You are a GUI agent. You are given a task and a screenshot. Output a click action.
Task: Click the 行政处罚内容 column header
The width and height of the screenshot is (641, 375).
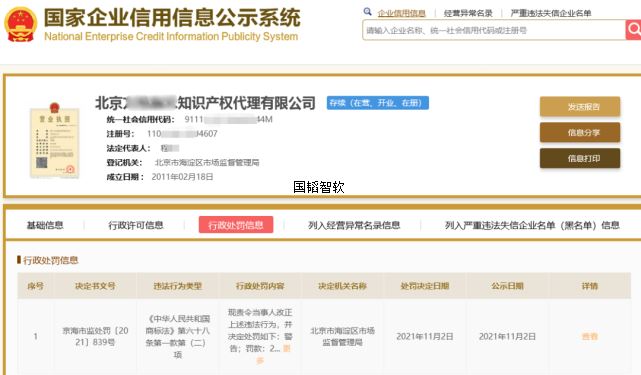[260, 286]
